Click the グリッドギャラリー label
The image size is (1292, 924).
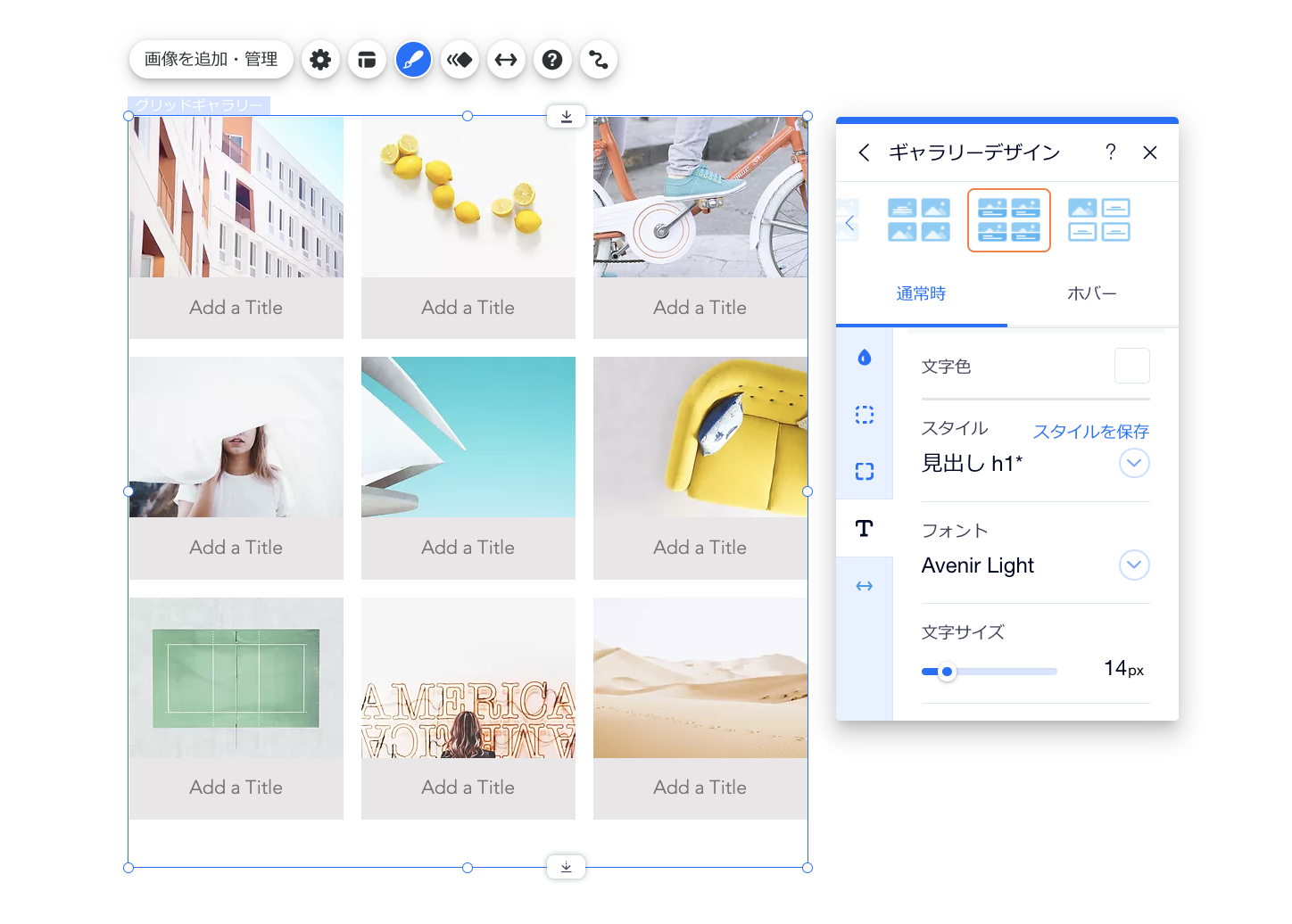[x=199, y=105]
